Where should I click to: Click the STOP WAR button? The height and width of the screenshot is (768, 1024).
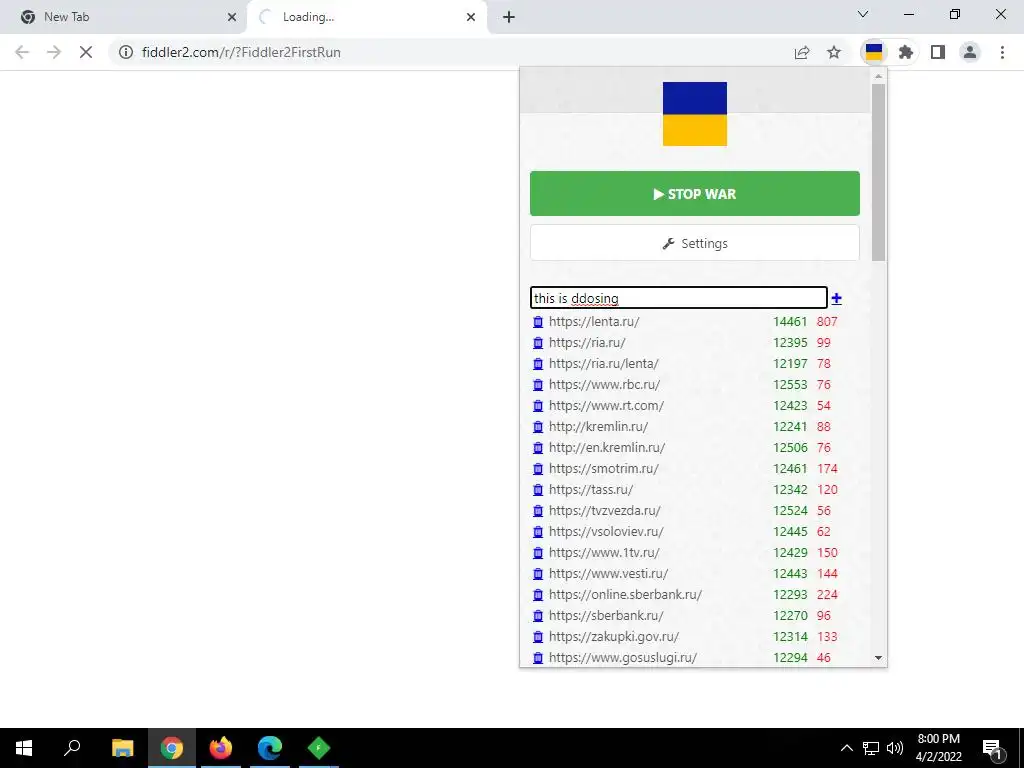click(695, 193)
